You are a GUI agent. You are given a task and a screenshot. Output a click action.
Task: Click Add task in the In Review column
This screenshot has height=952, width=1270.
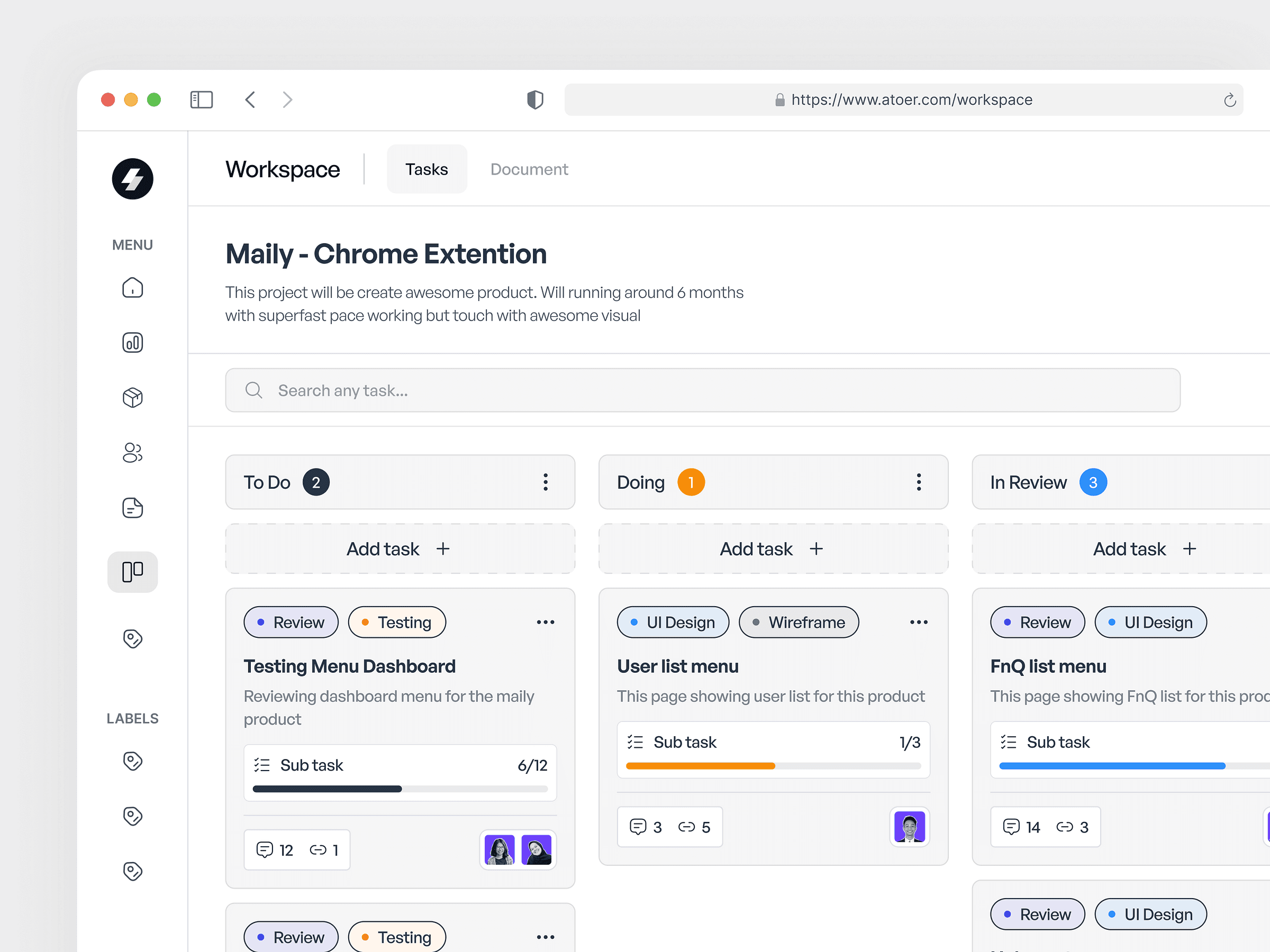tap(1144, 548)
